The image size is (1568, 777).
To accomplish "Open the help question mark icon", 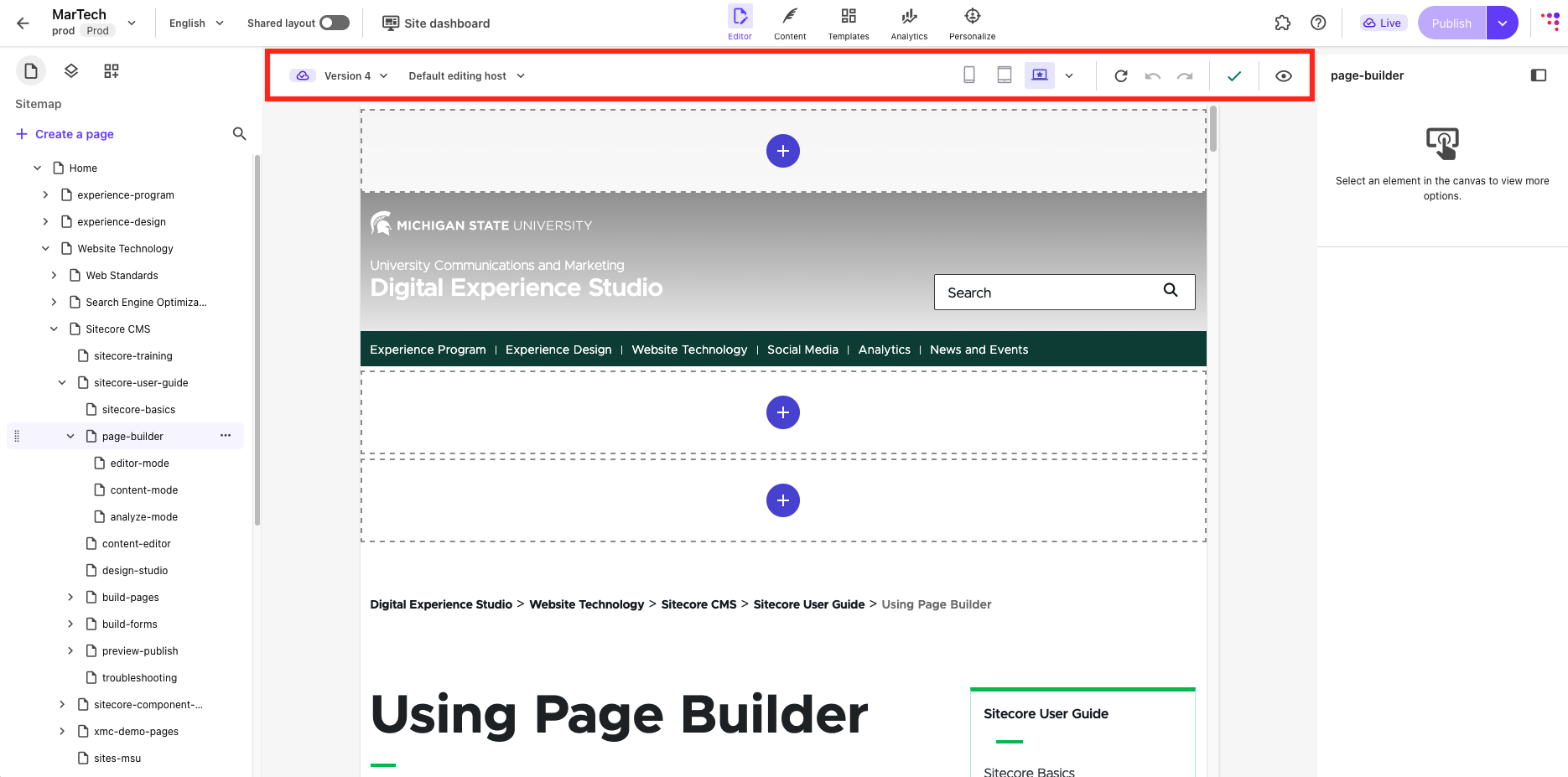I will pyautogui.click(x=1318, y=23).
